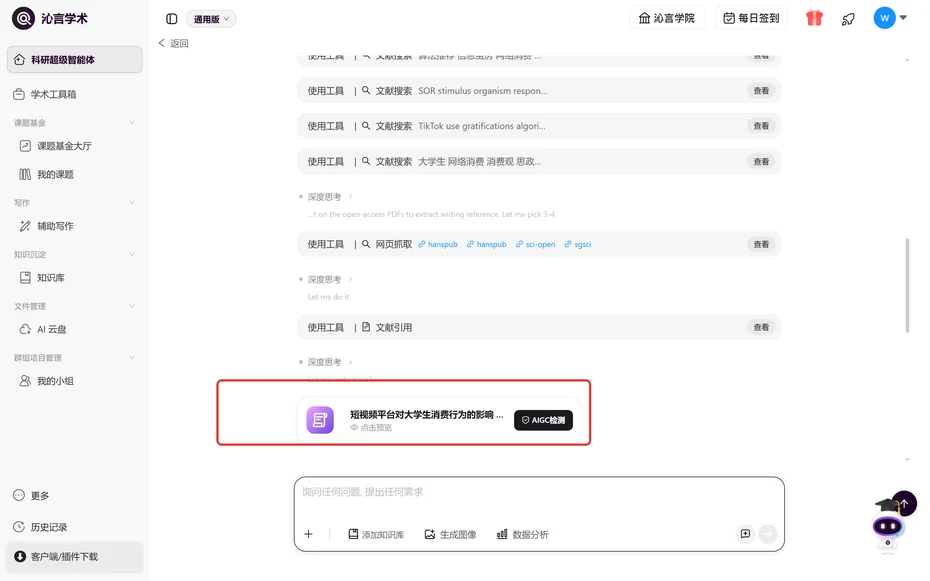
Task: Click the chat vertical scrollbar
Action: point(907,285)
